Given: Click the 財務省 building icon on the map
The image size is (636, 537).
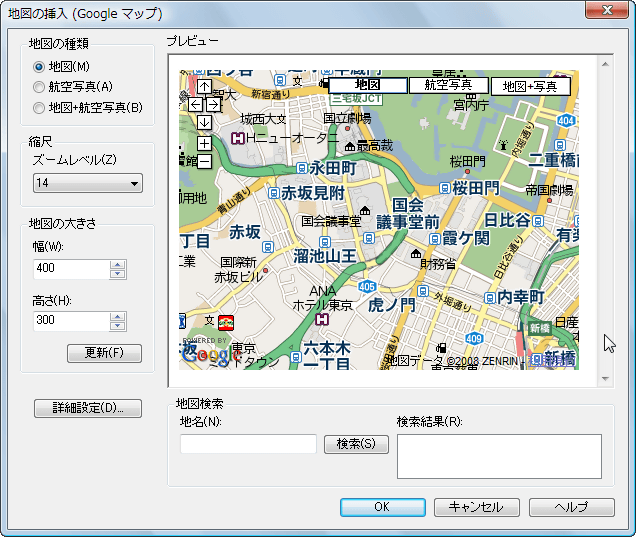Looking at the screenshot, I should pos(416,254).
